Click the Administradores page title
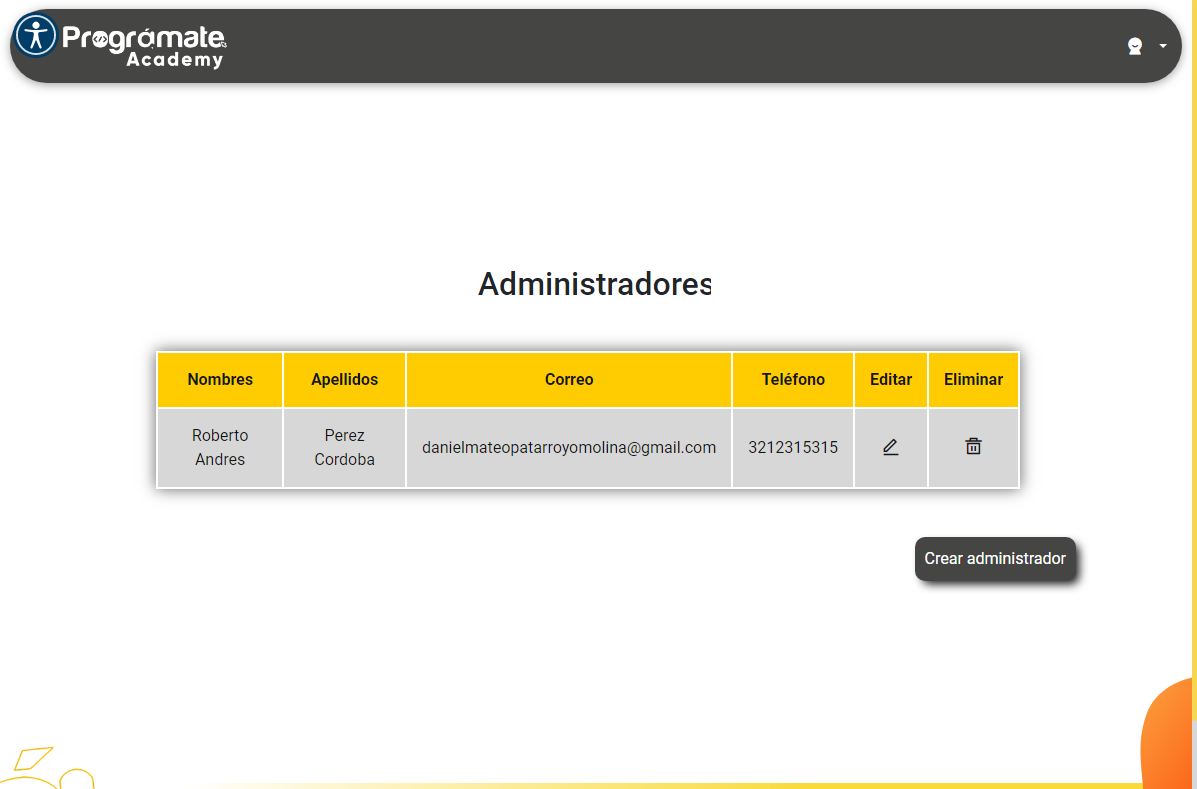The width and height of the screenshot is (1197, 789). 595,284
